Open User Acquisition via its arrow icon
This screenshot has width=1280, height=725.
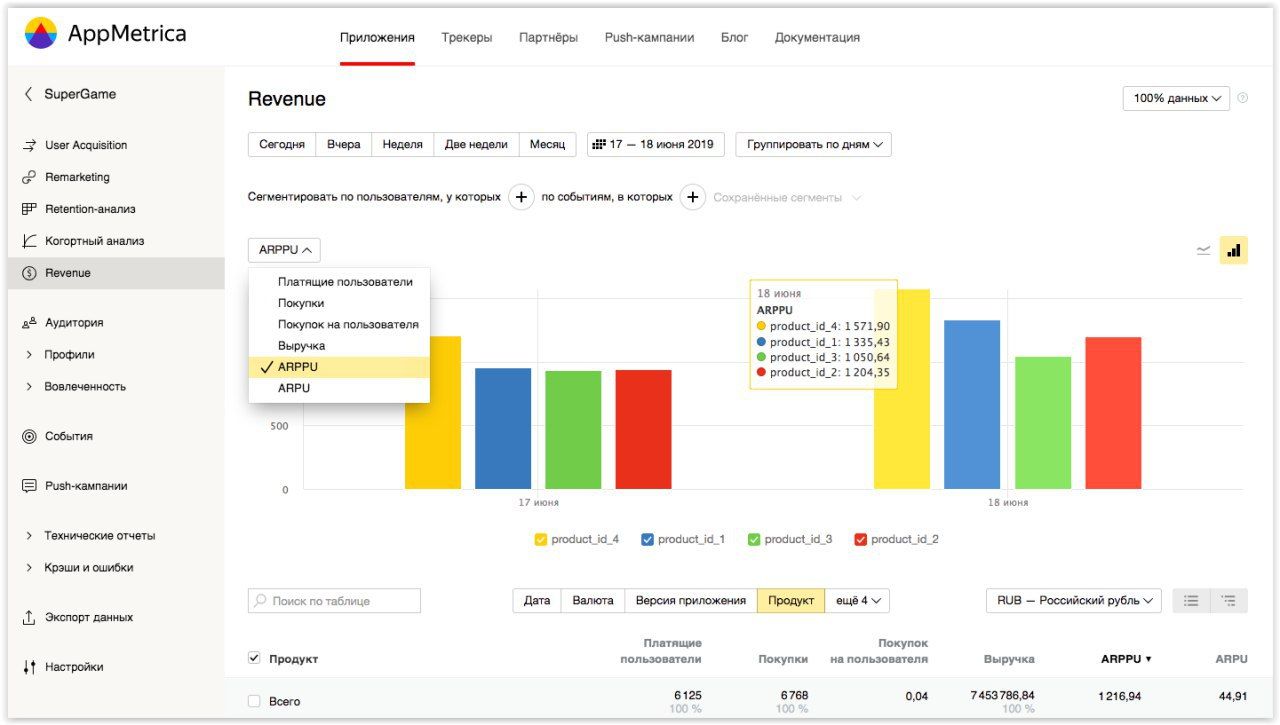pyautogui.click(x=29, y=145)
